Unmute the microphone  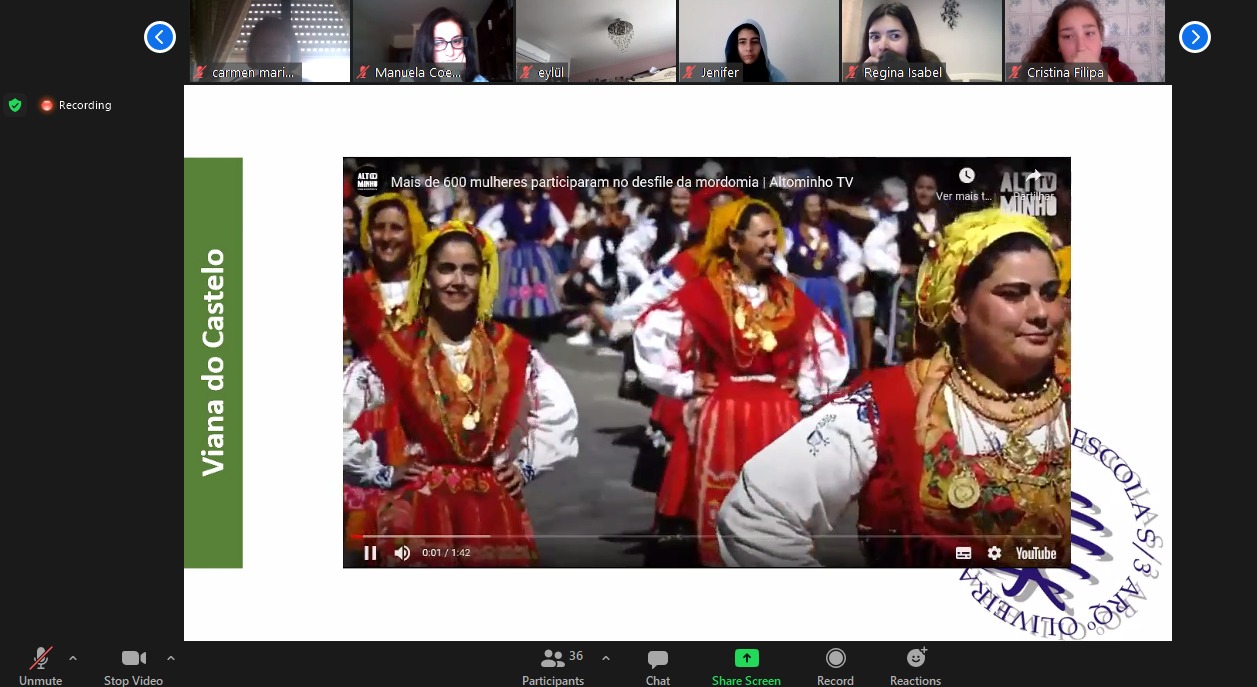(x=41, y=659)
